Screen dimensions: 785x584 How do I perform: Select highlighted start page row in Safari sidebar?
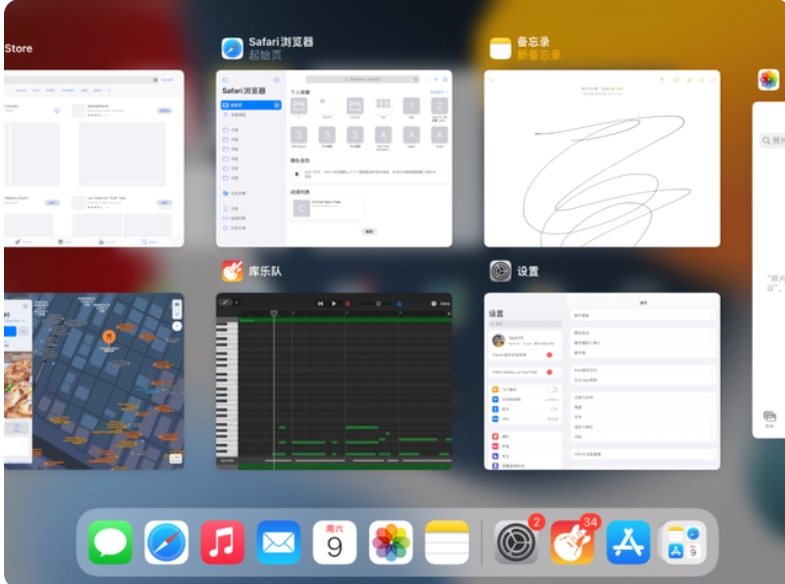tap(251, 105)
